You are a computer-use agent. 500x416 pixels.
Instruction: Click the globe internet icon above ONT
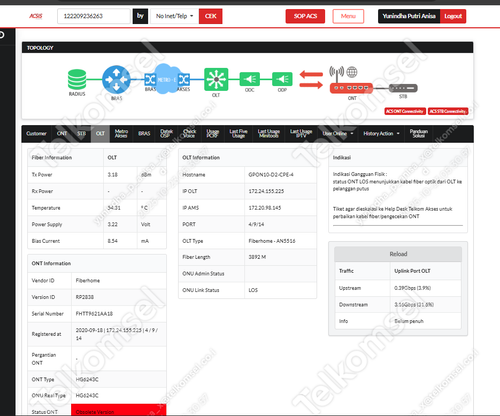point(352,72)
